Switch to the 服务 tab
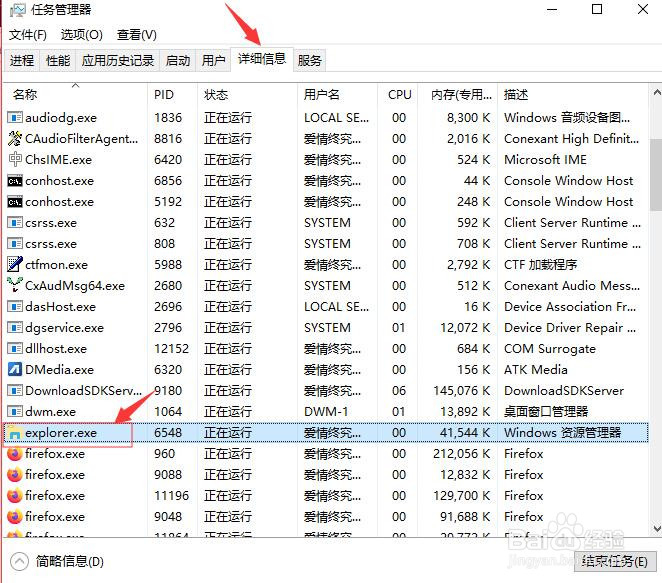This screenshot has height=583, width=662. (x=309, y=60)
